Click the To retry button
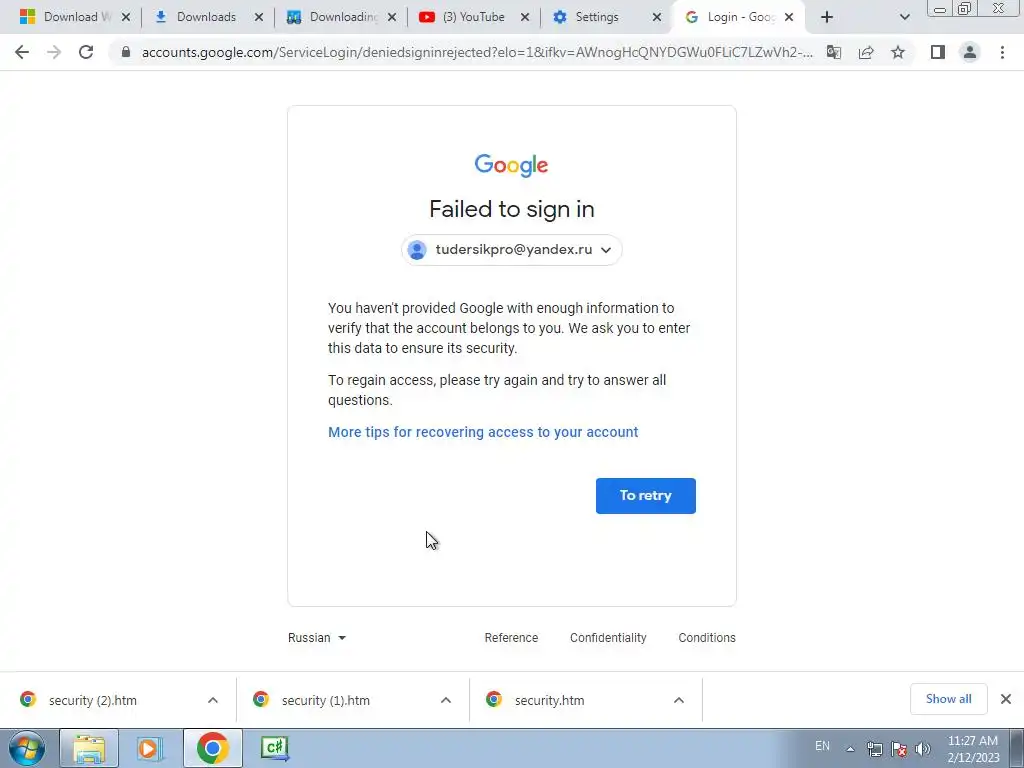 tap(645, 496)
